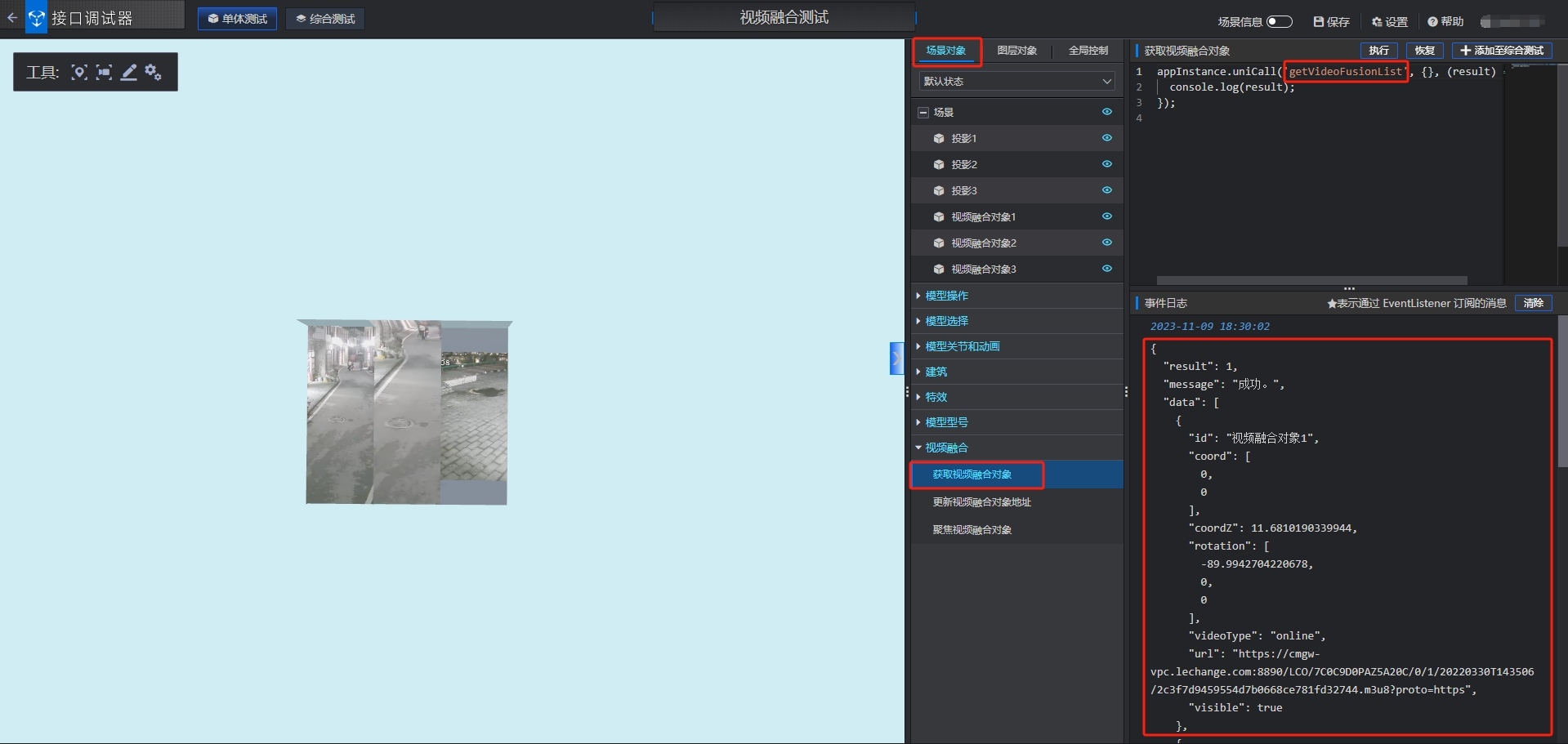Open the 默认状态 dropdown

click(x=1016, y=82)
